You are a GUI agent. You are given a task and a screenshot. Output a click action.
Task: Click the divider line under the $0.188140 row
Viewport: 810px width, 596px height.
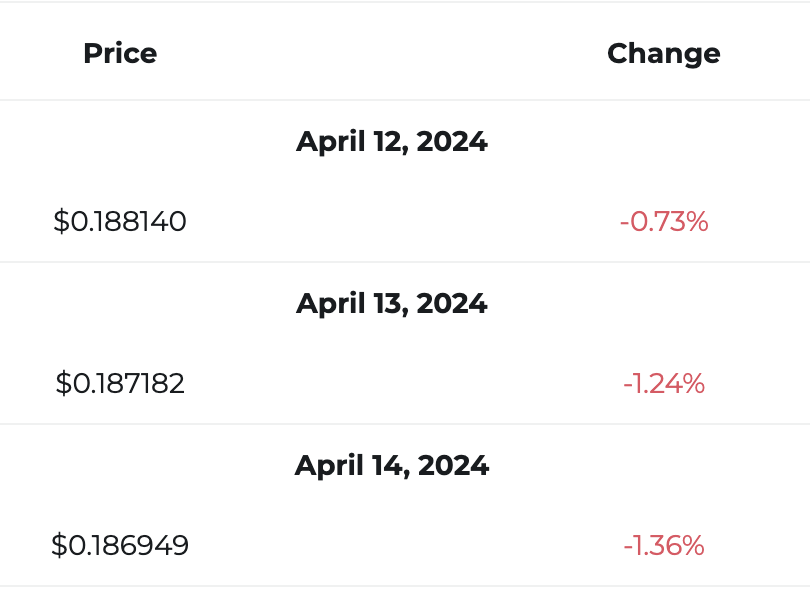[405, 262]
